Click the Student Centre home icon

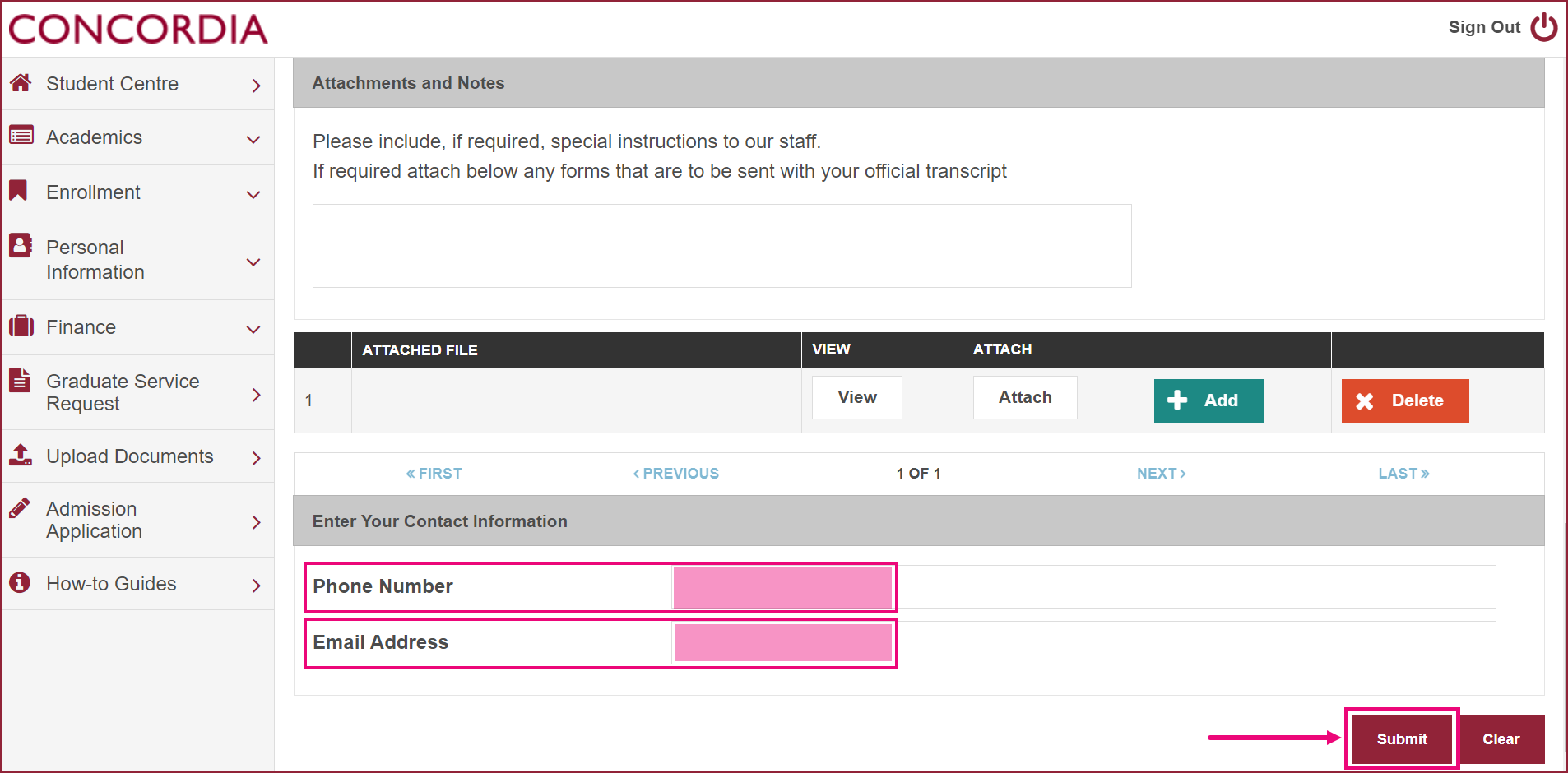click(21, 82)
